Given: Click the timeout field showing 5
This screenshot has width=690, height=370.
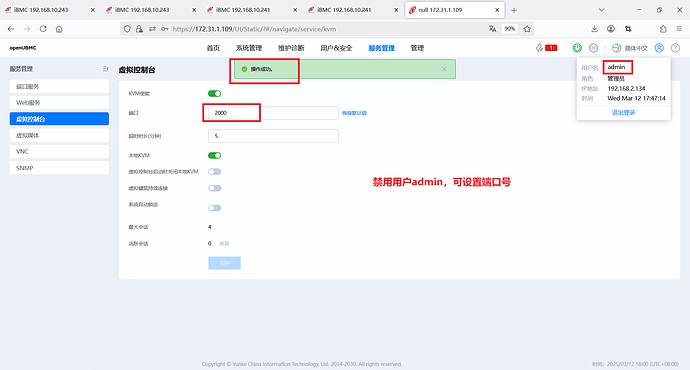Looking at the screenshot, I should [x=273, y=136].
